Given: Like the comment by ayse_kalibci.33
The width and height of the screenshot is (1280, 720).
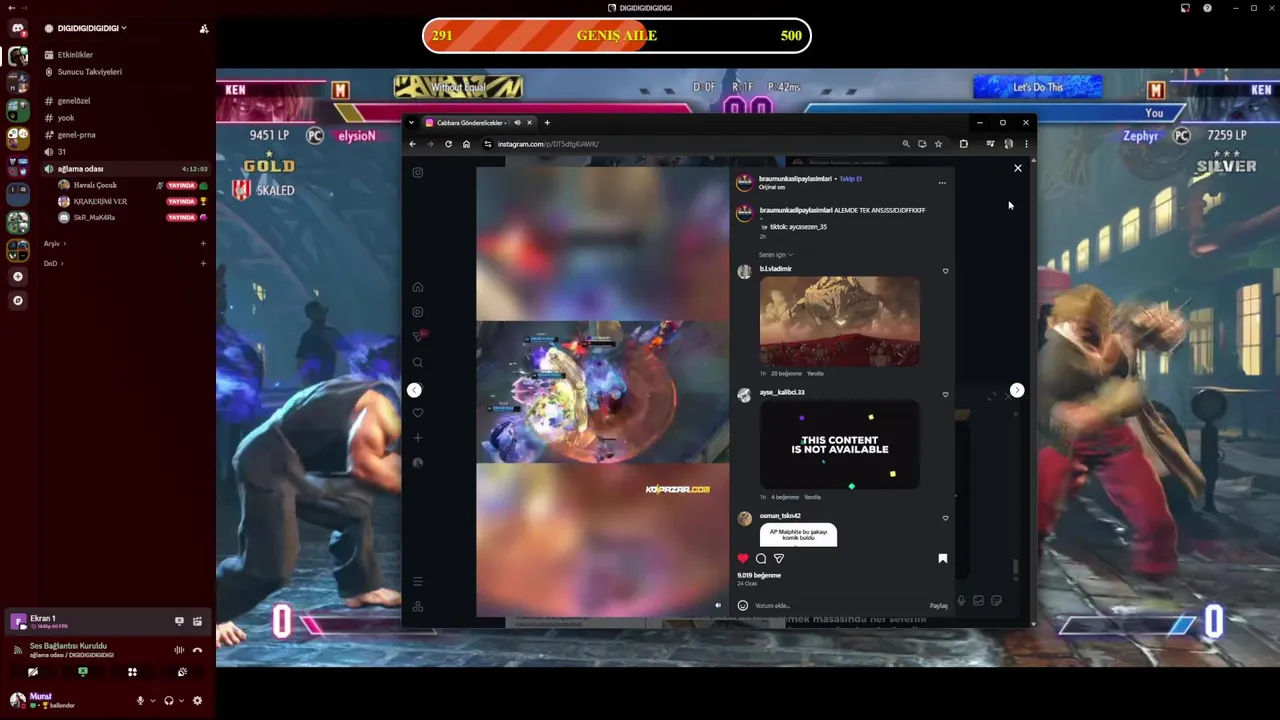Looking at the screenshot, I should point(945,394).
